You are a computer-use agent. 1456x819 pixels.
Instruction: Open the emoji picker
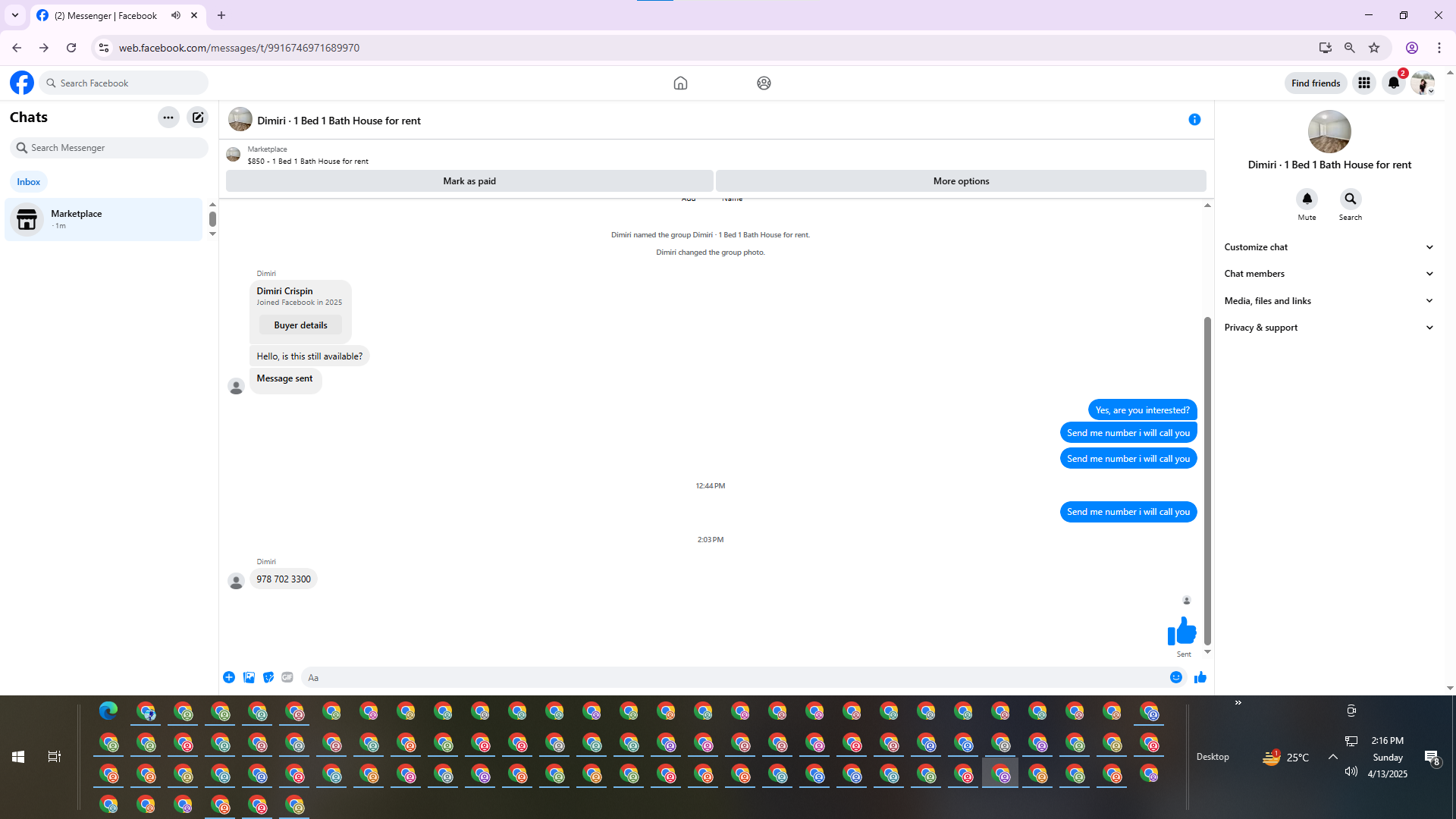[x=1175, y=677]
